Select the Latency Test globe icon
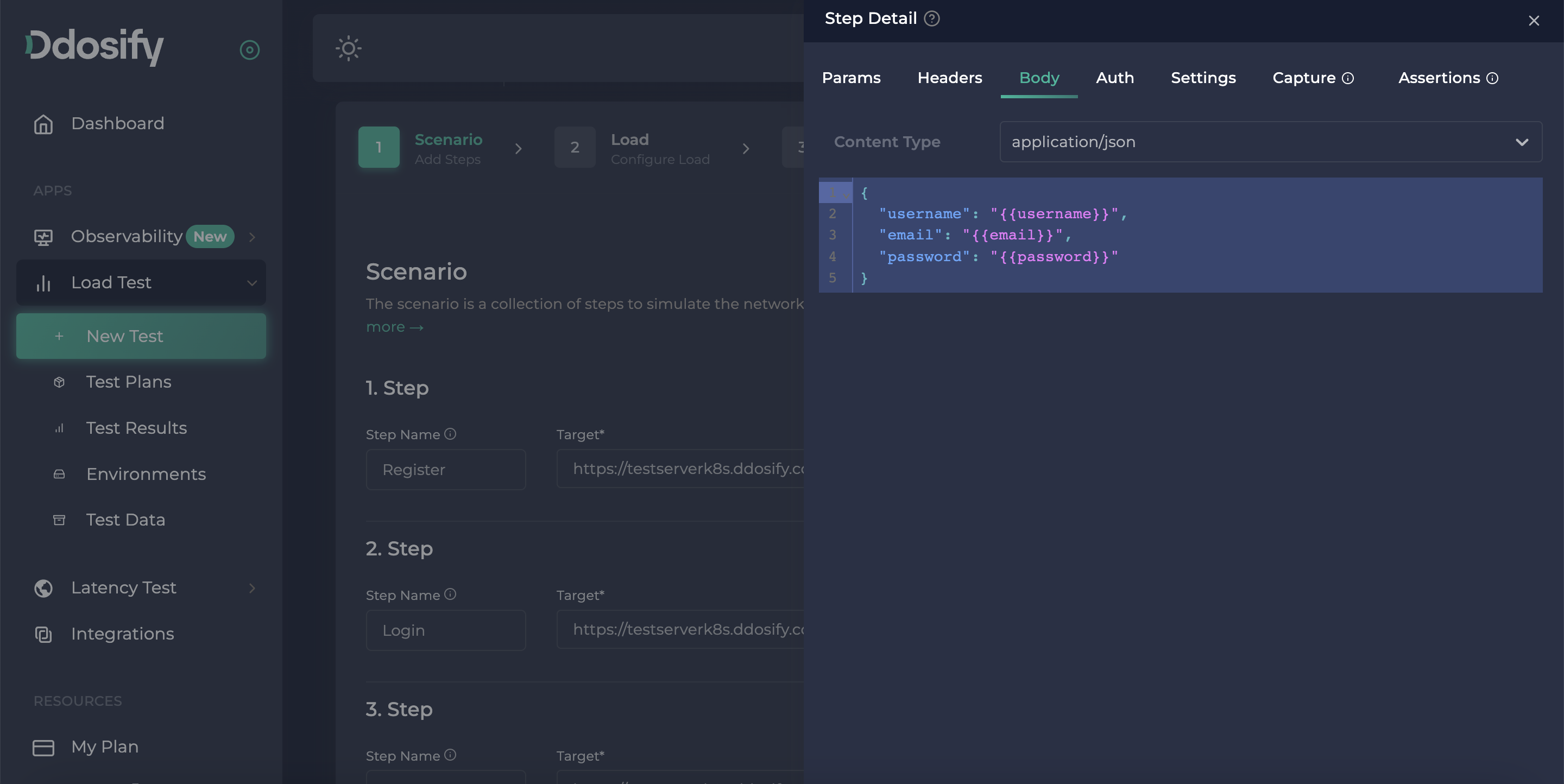This screenshot has height=784, width=1564. [x=42, y=588]
